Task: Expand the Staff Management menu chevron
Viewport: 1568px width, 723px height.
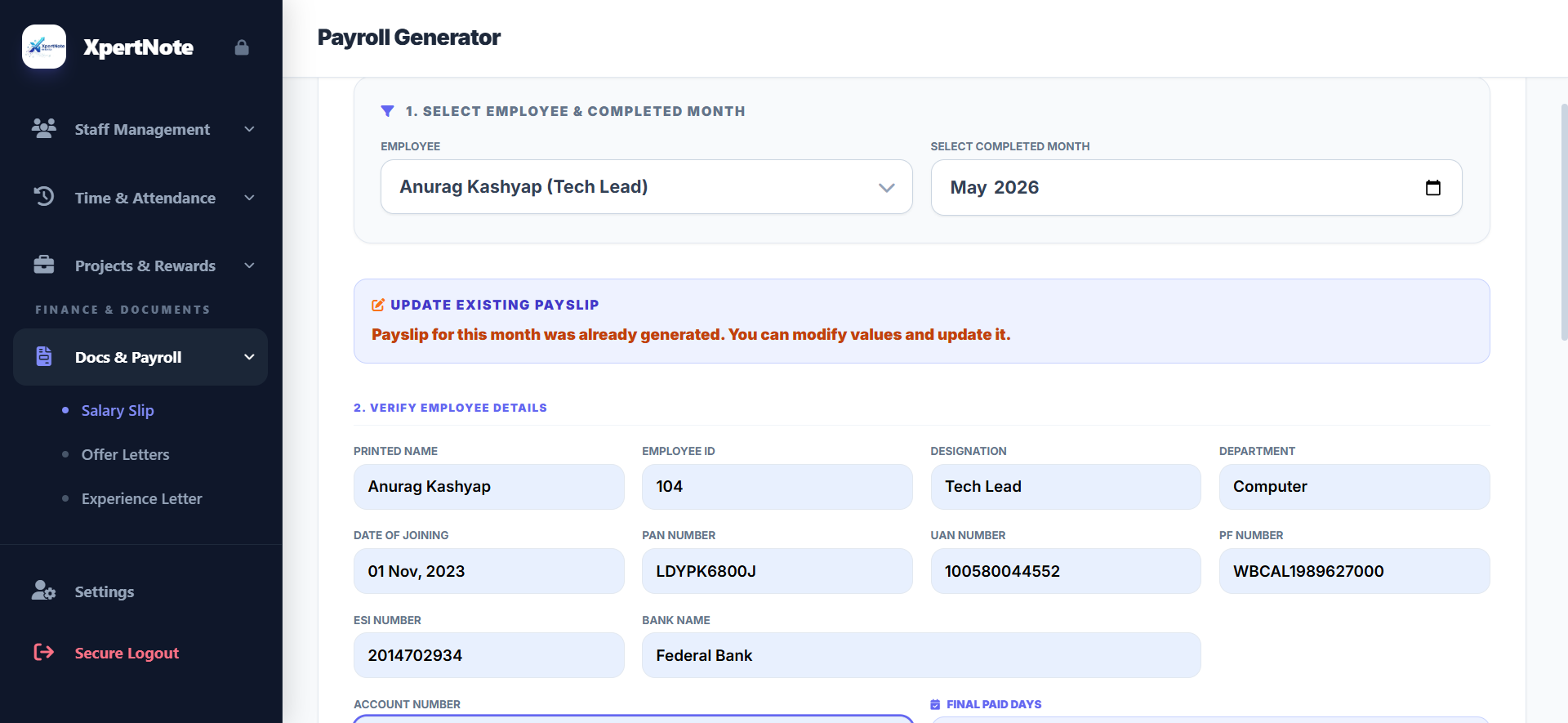Action: click(x=250, y=129)
